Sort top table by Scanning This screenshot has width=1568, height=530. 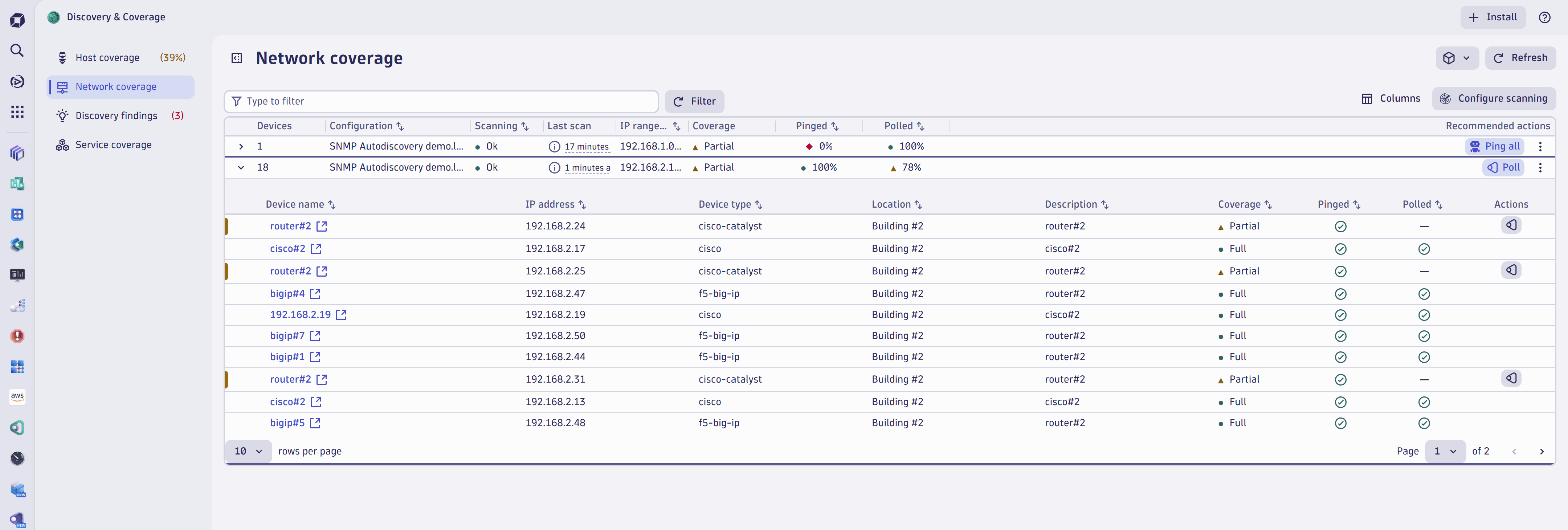[525, 127]
